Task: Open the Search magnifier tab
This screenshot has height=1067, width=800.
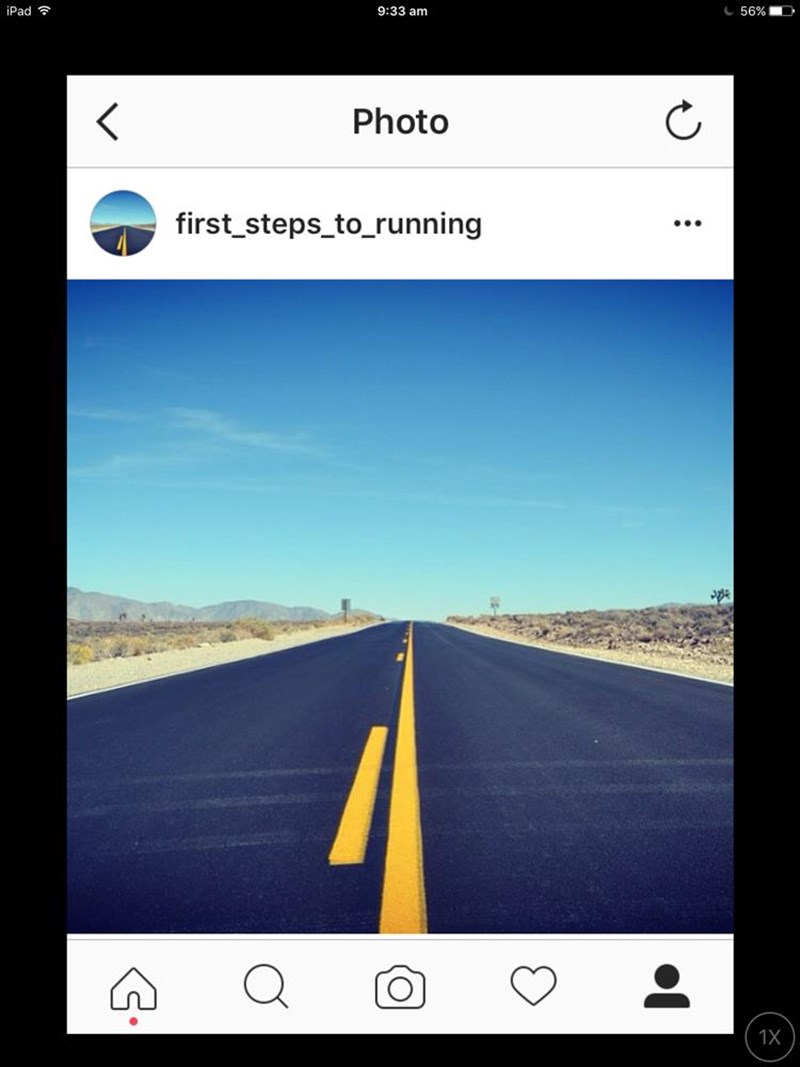Action: (266, 986)
